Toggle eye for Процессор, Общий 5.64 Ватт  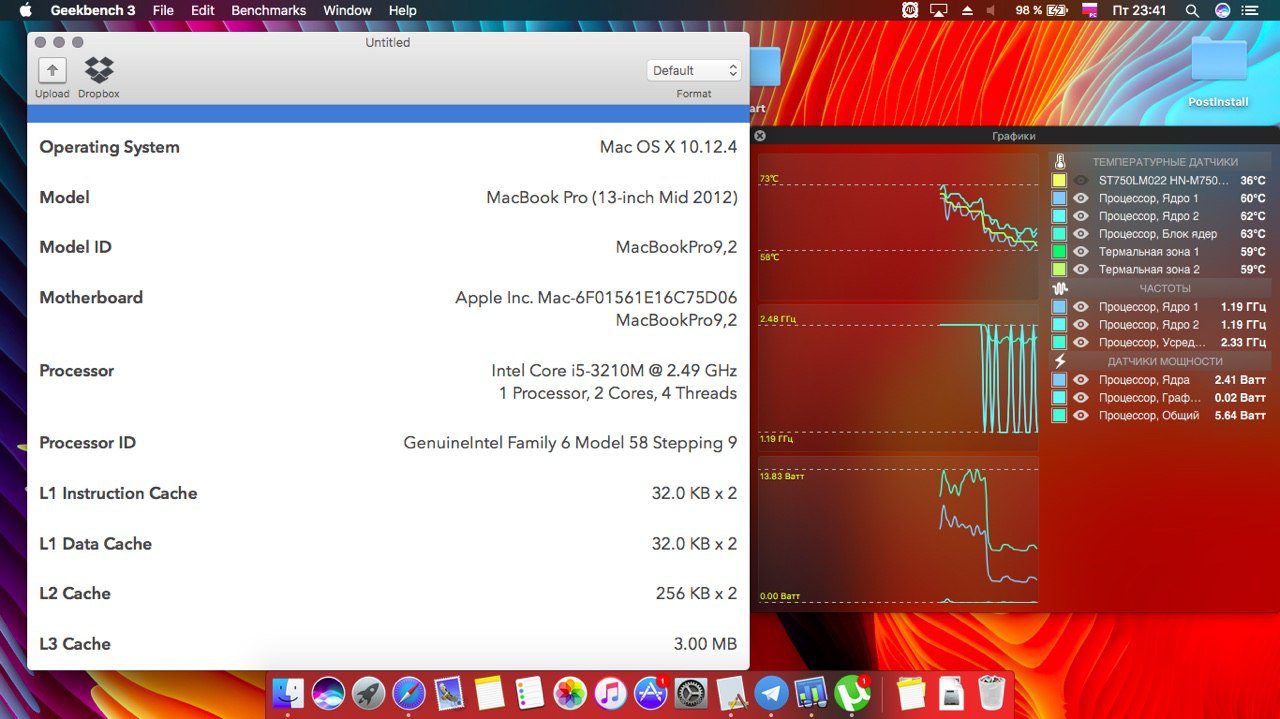[x=1081, y=415]
